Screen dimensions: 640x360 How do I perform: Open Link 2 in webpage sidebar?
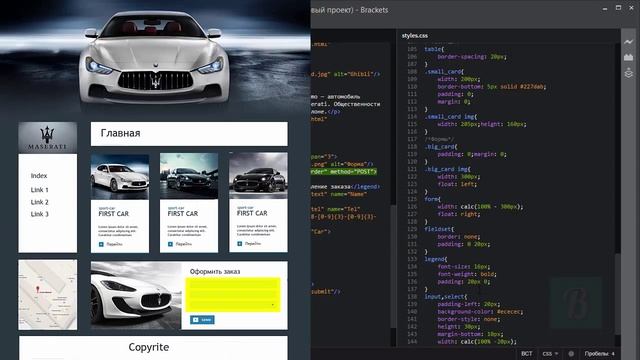click(x=40, y=202)
